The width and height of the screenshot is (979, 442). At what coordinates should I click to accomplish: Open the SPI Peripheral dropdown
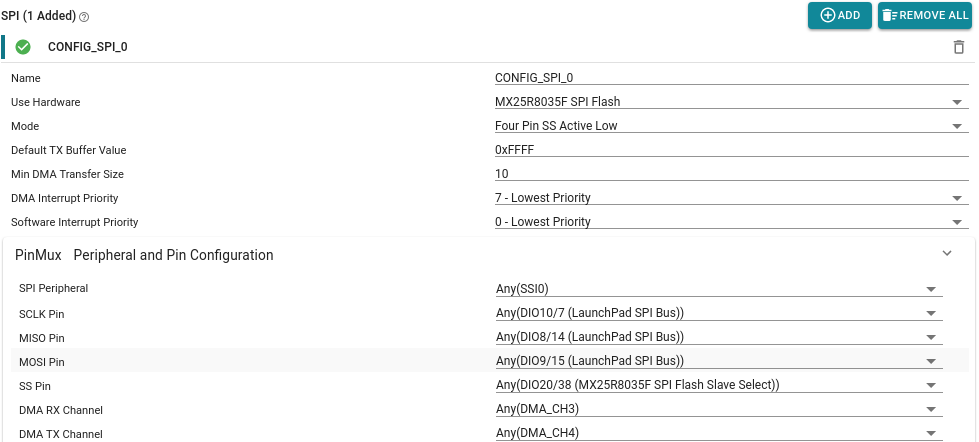pos(718,289)
